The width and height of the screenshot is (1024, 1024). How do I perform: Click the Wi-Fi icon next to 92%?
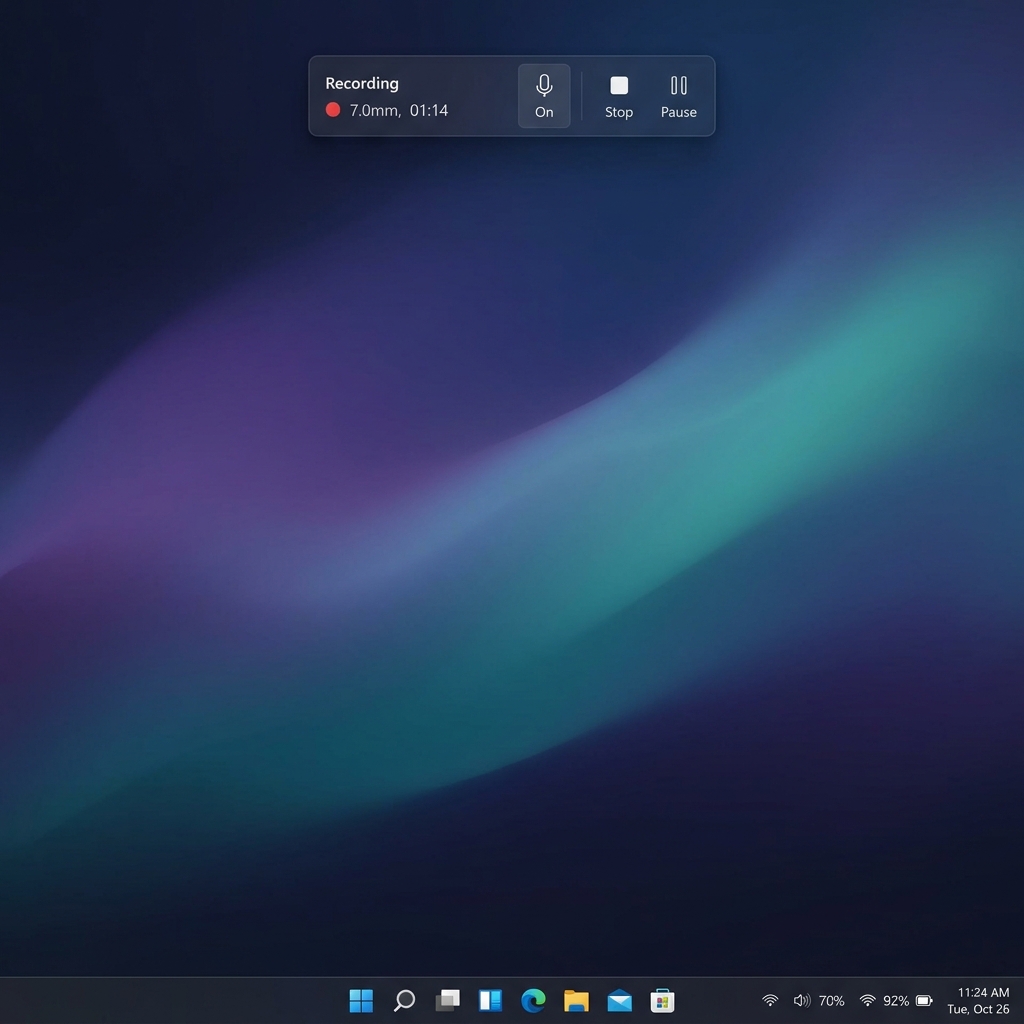[867, 1000]
